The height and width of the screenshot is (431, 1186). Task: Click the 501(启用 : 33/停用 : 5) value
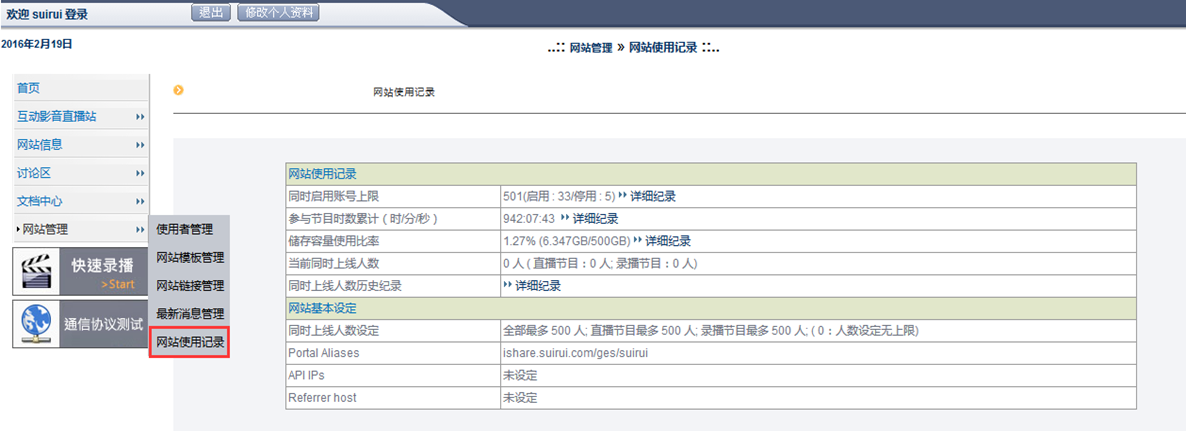(x=559, y=197)
